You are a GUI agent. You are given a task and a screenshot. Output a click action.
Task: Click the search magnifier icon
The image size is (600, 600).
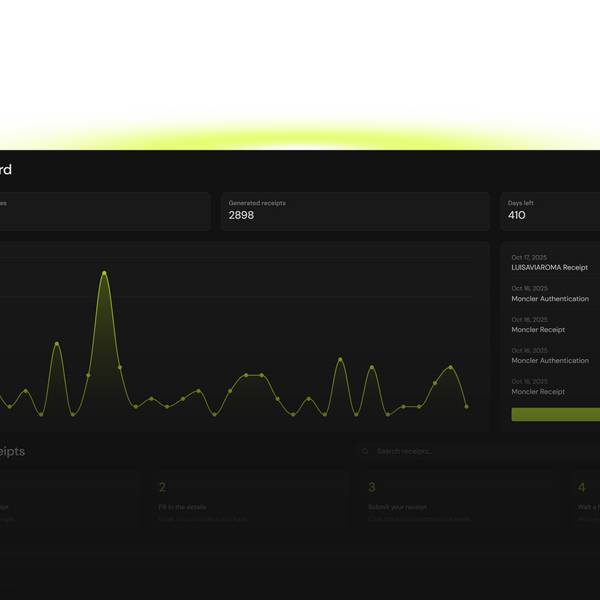[366, 452]
